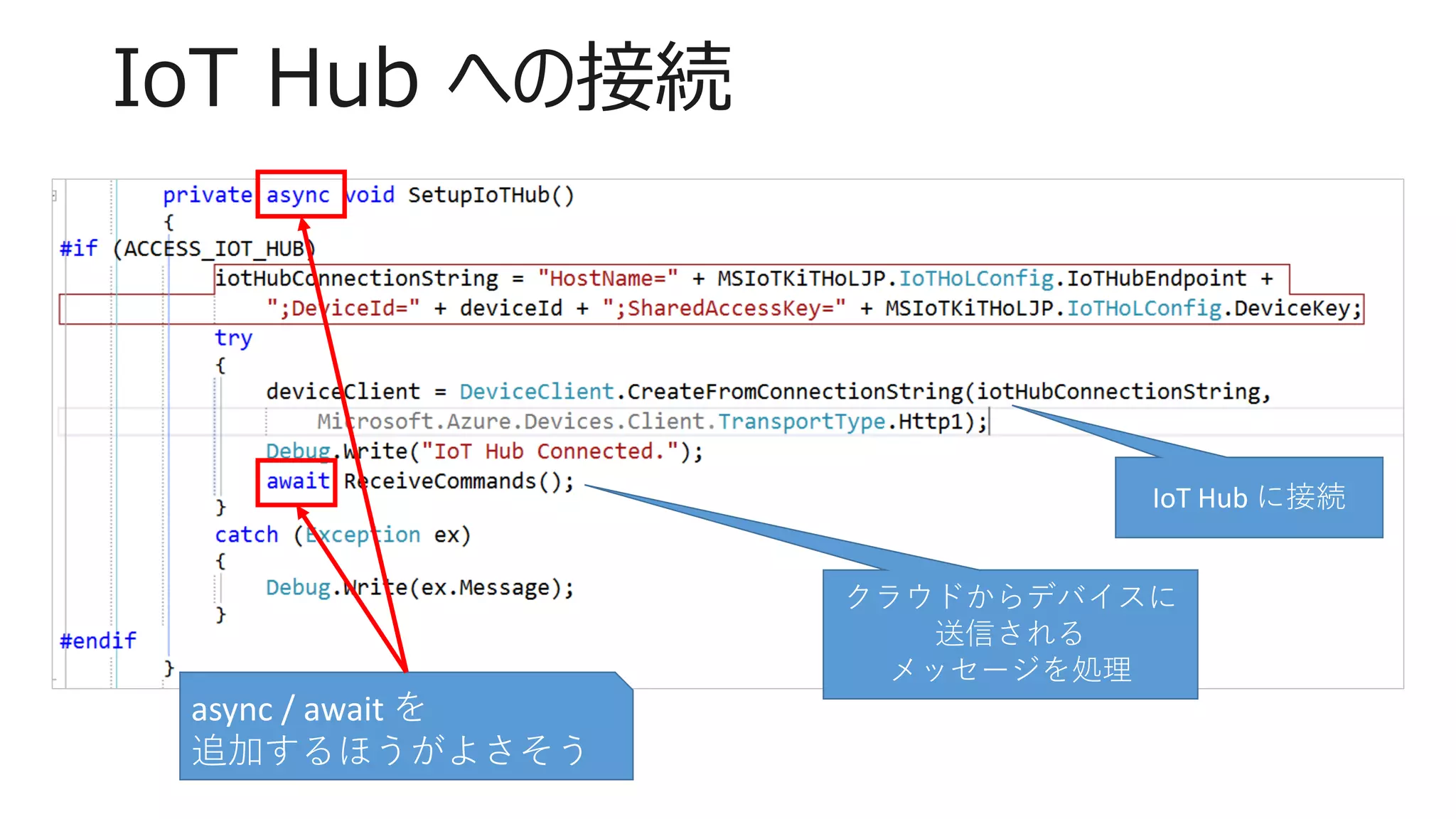Image resolution: width=1456 pixels, height=819 pixels.
Task: Click the method name "SetupIoTHub()"
Action: (491, 195)
